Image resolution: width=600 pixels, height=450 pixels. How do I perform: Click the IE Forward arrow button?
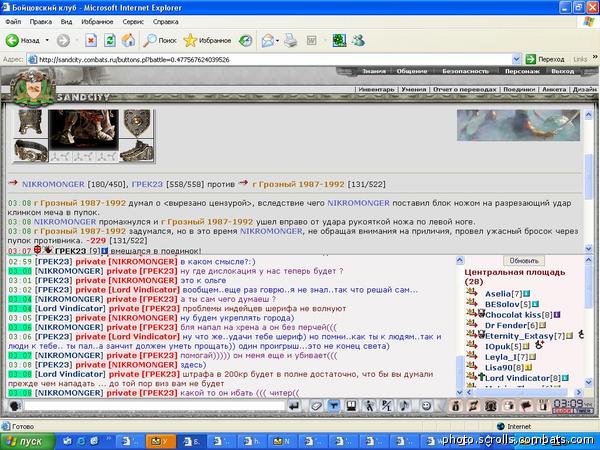tap(64, 40)
